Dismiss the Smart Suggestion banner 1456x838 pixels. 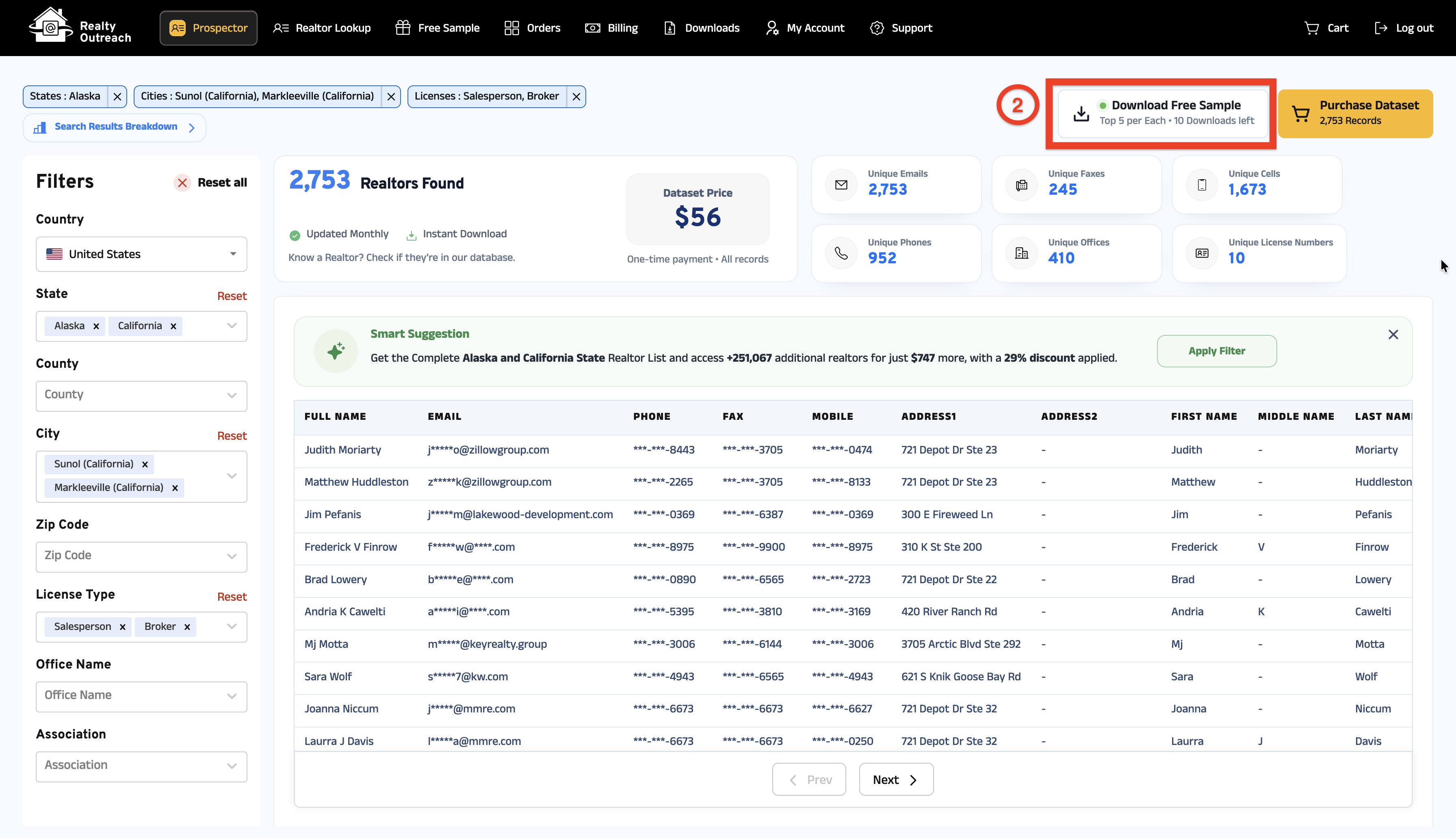1393,334
